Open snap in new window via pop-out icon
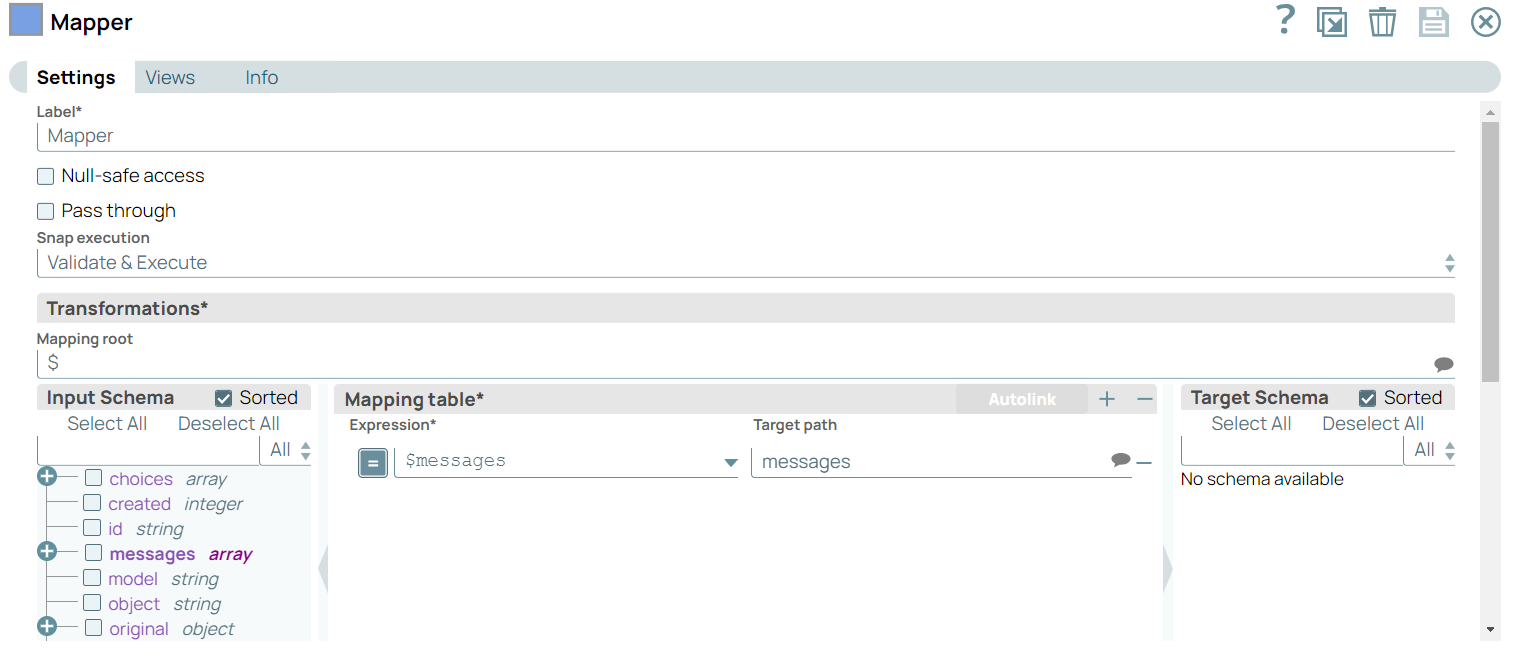The height and width of the screenshot is (664, 1515). [1332, 21]
